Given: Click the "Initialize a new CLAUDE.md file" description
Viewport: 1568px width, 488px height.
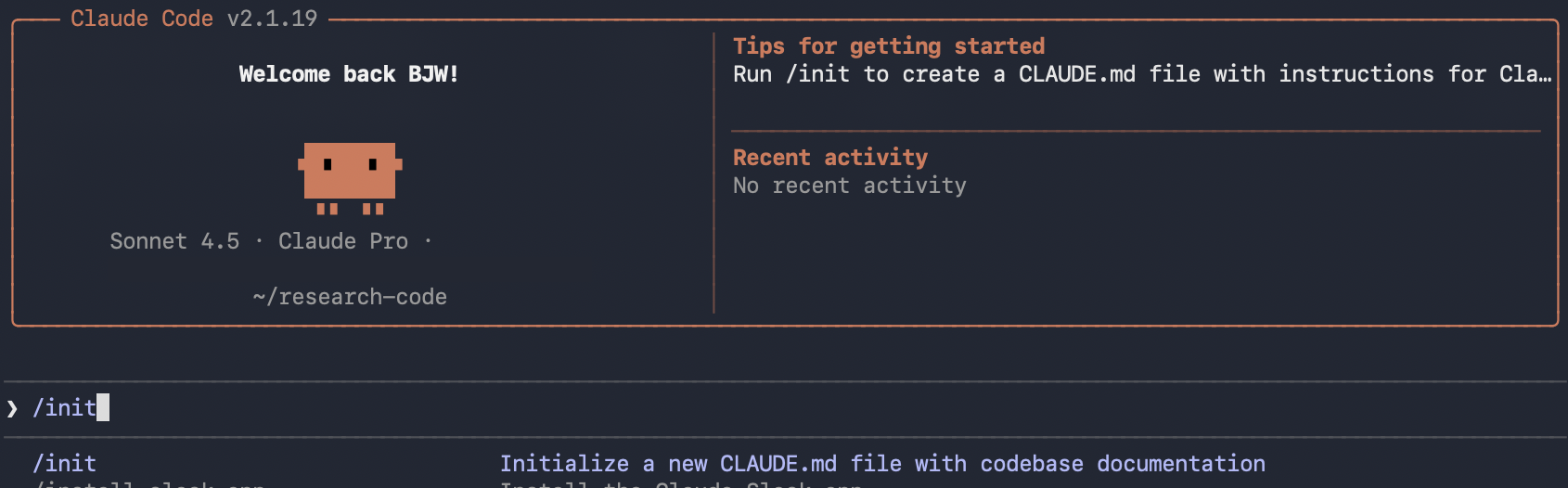Looking at the screenshot, I should (x=881, y=463).
